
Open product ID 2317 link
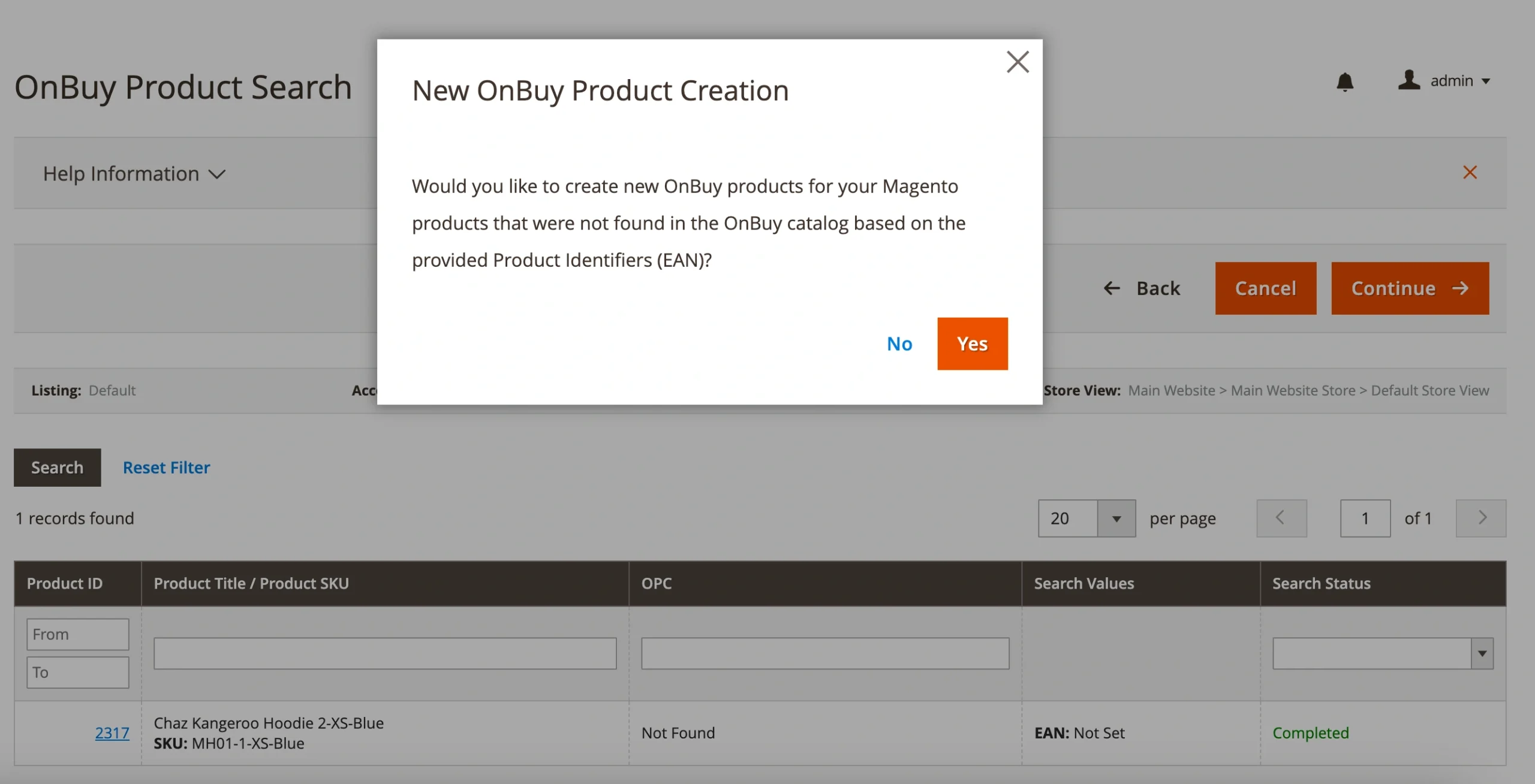[x=112, y=732]
